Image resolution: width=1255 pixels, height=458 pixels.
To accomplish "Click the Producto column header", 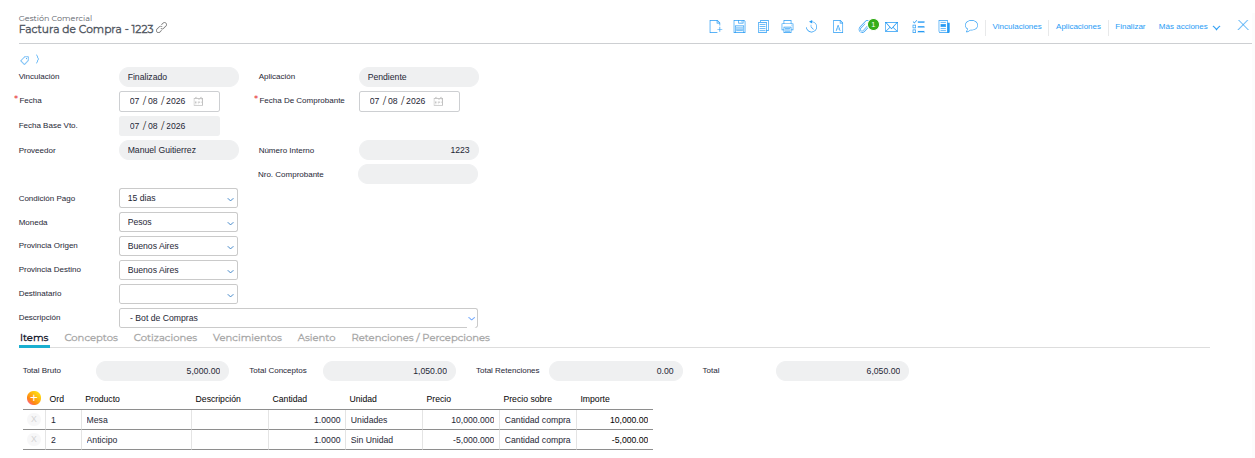I will click(102, 399).
